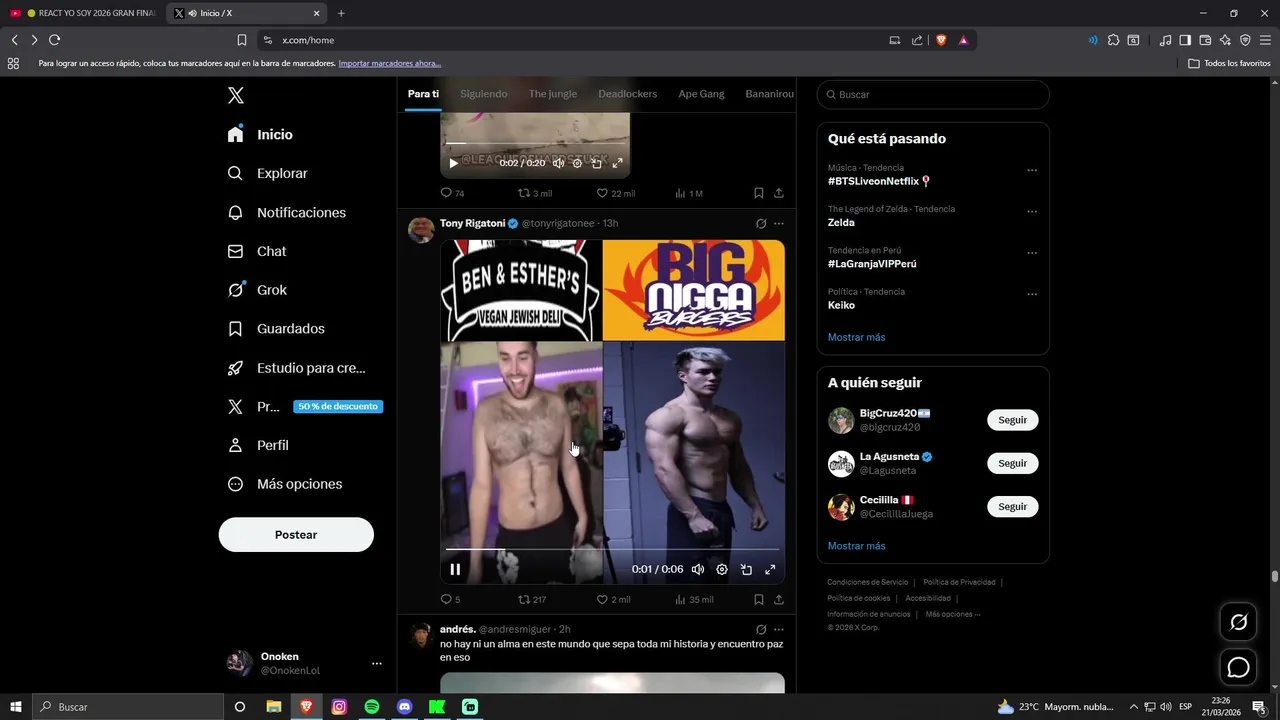1280x720 pixels.
Task: Mute the upper 0:20 video
Action: (x=558, y=163)
